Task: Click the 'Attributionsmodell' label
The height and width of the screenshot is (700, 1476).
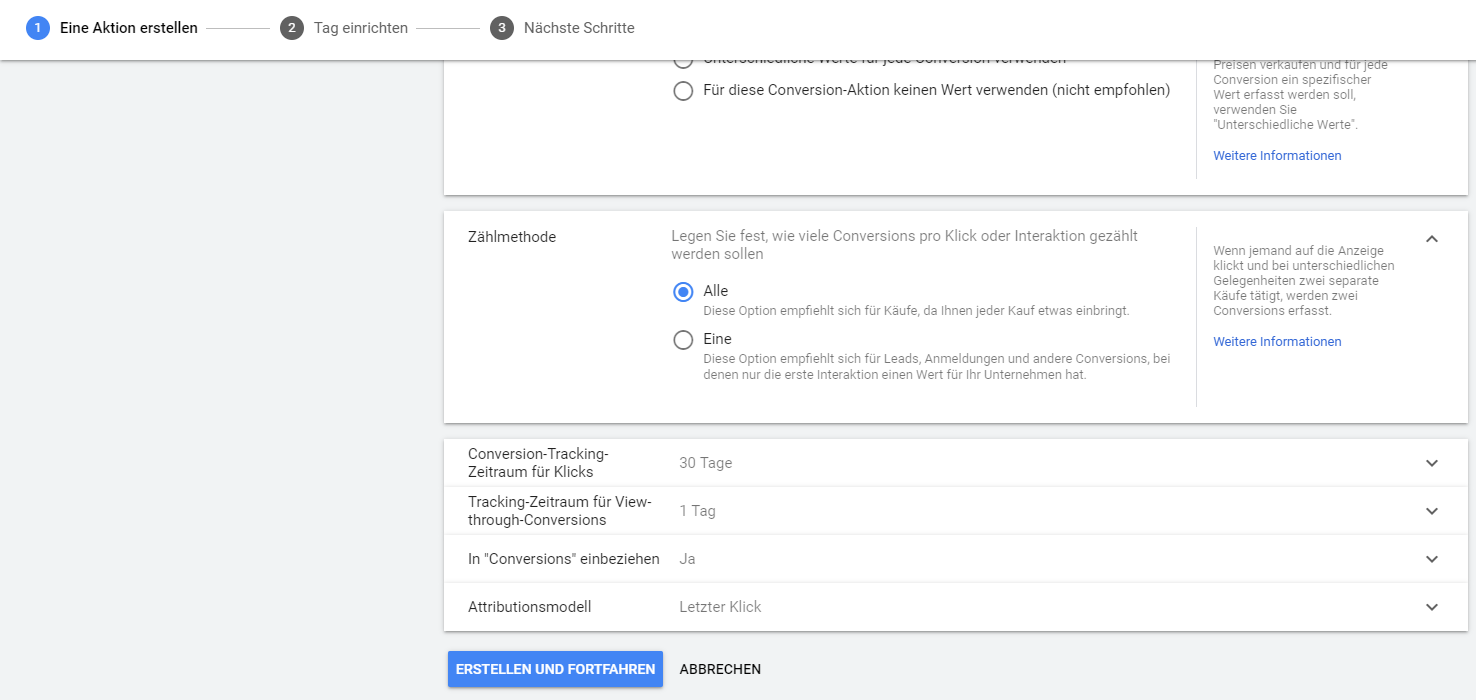Action: [530, 607]
